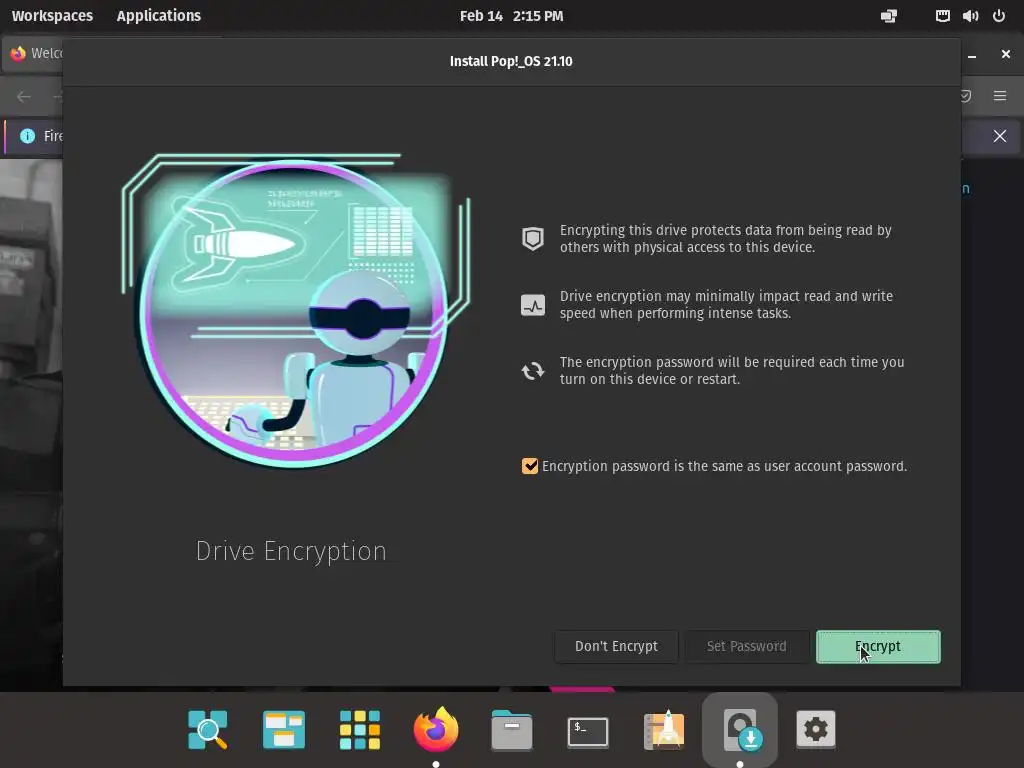Image resolution: width=1024 pixels, height=768 pixels.
Task: Open the Files manager dock icon
Action: pos(511,729)
